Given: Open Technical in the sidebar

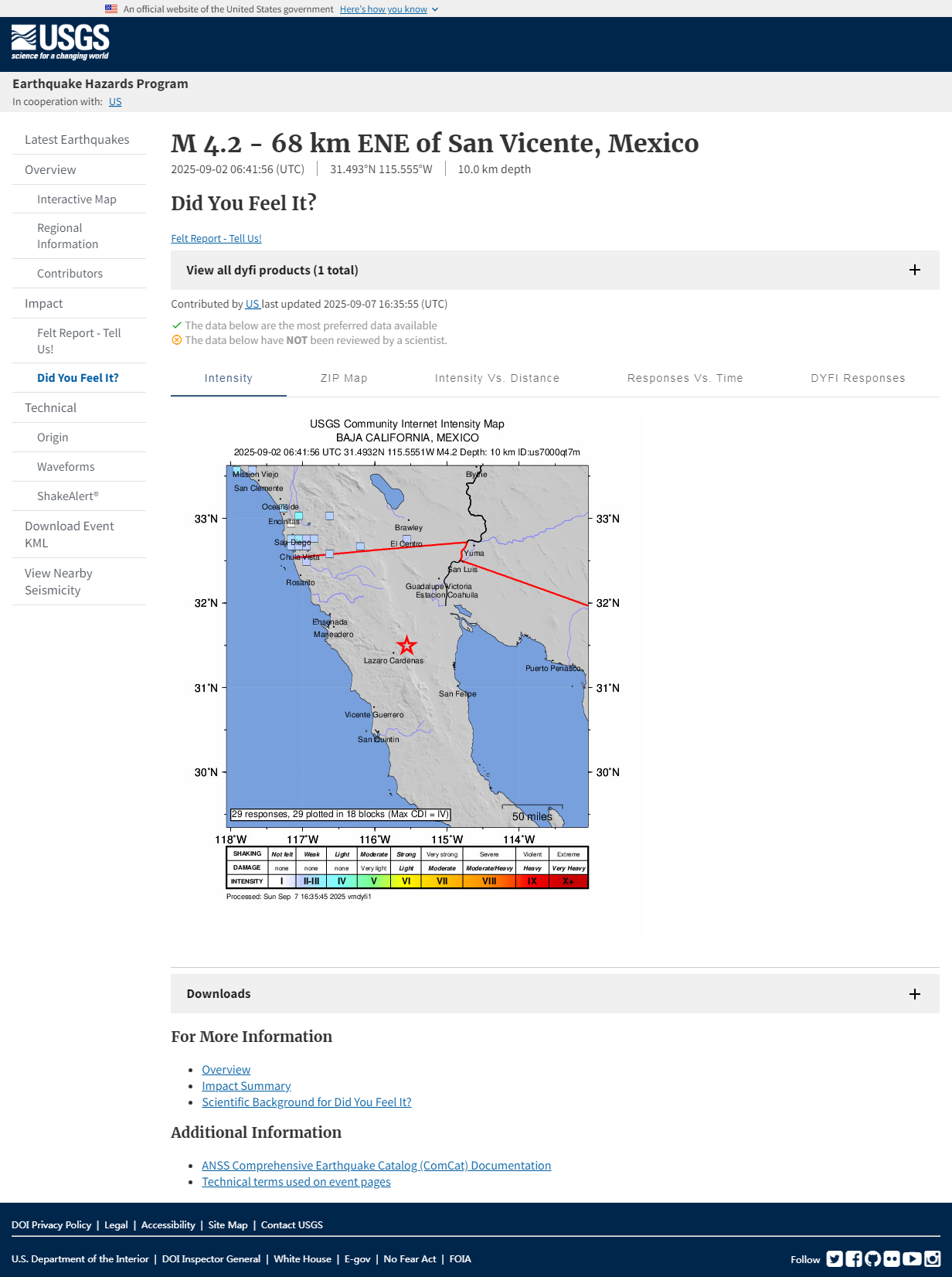Looking at the screenshot, I should click(79, 408).
